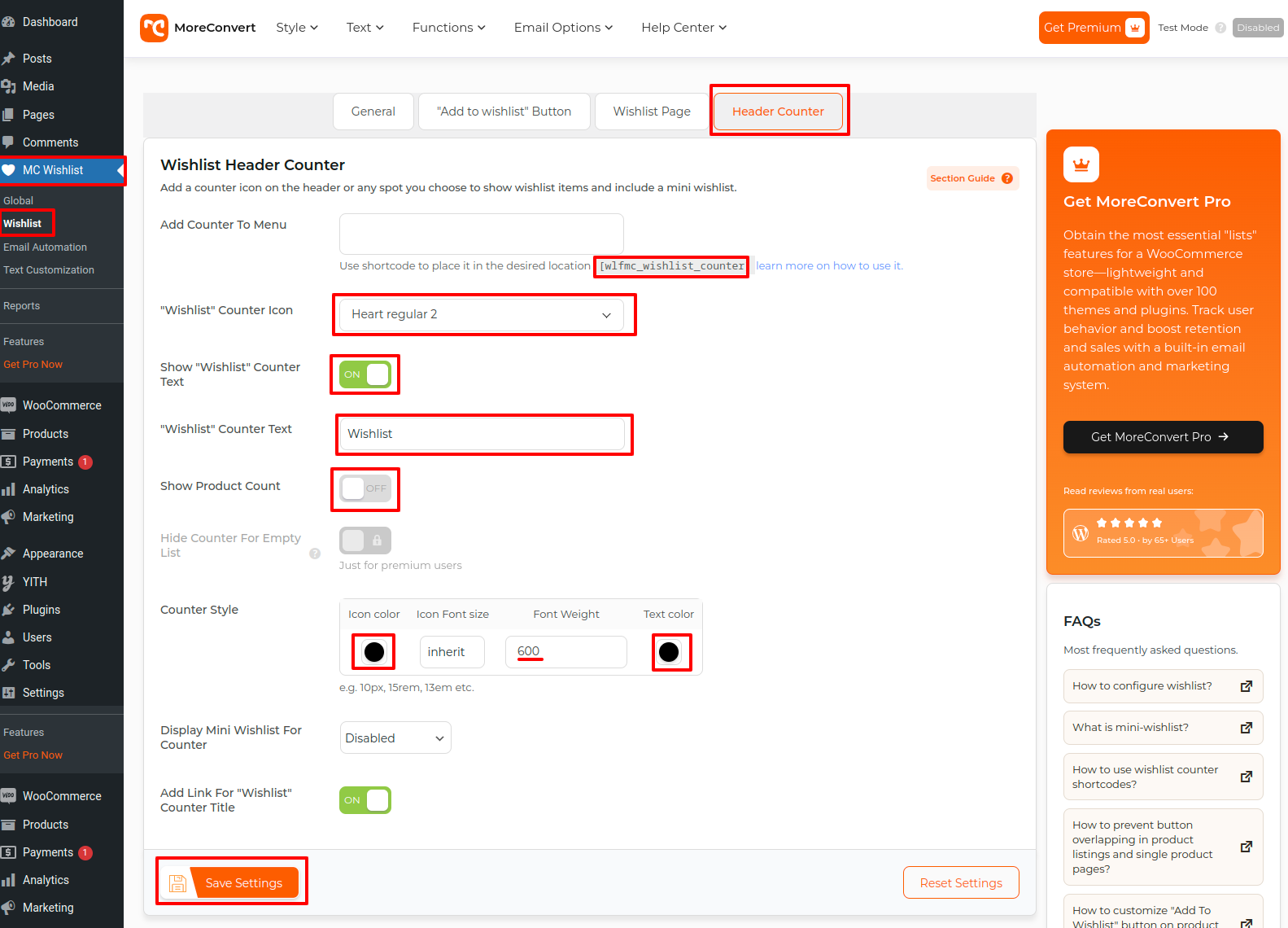Select the Header Counter tab

[x=778, y=112]
